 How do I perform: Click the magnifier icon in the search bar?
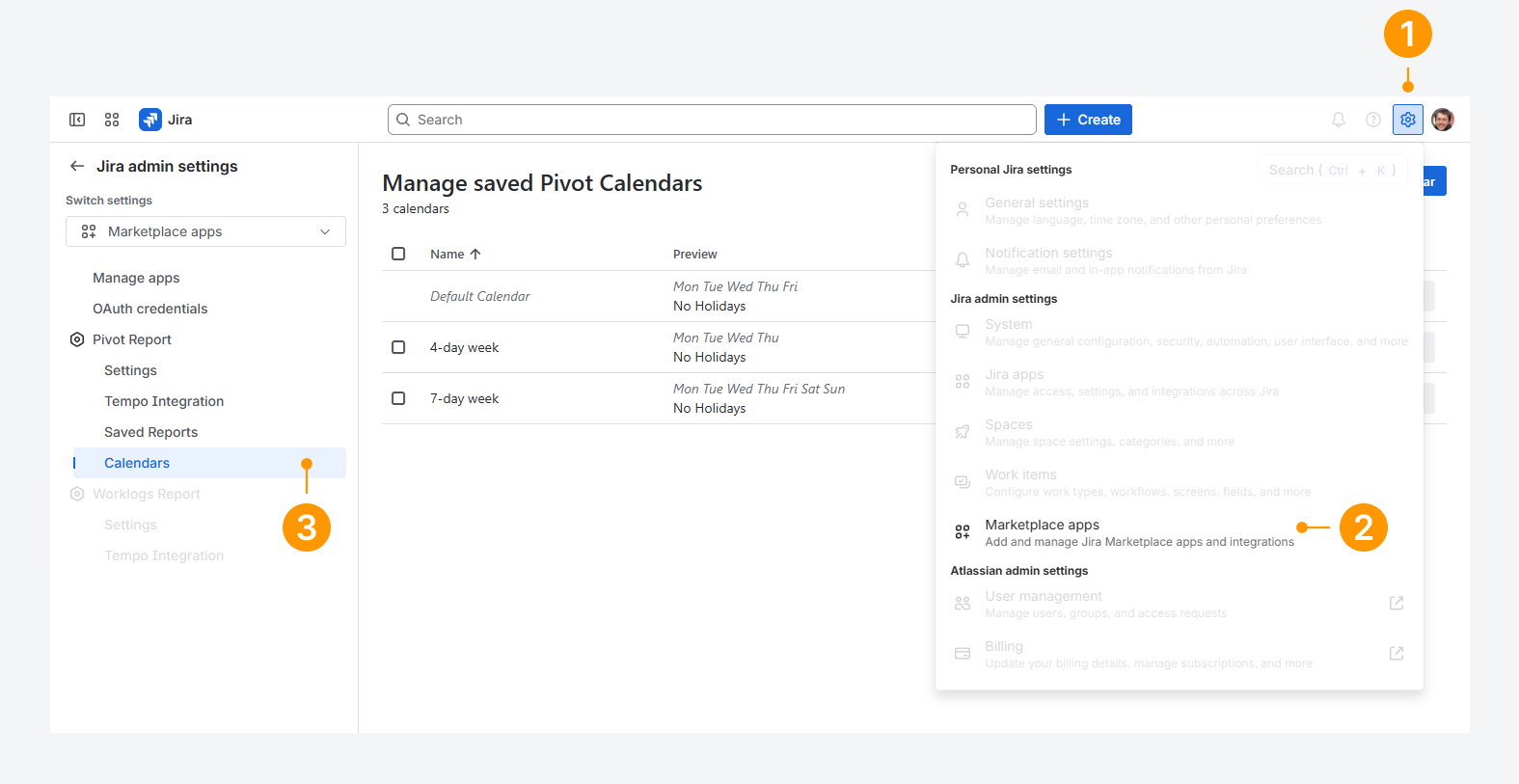[x=403, y=120]
